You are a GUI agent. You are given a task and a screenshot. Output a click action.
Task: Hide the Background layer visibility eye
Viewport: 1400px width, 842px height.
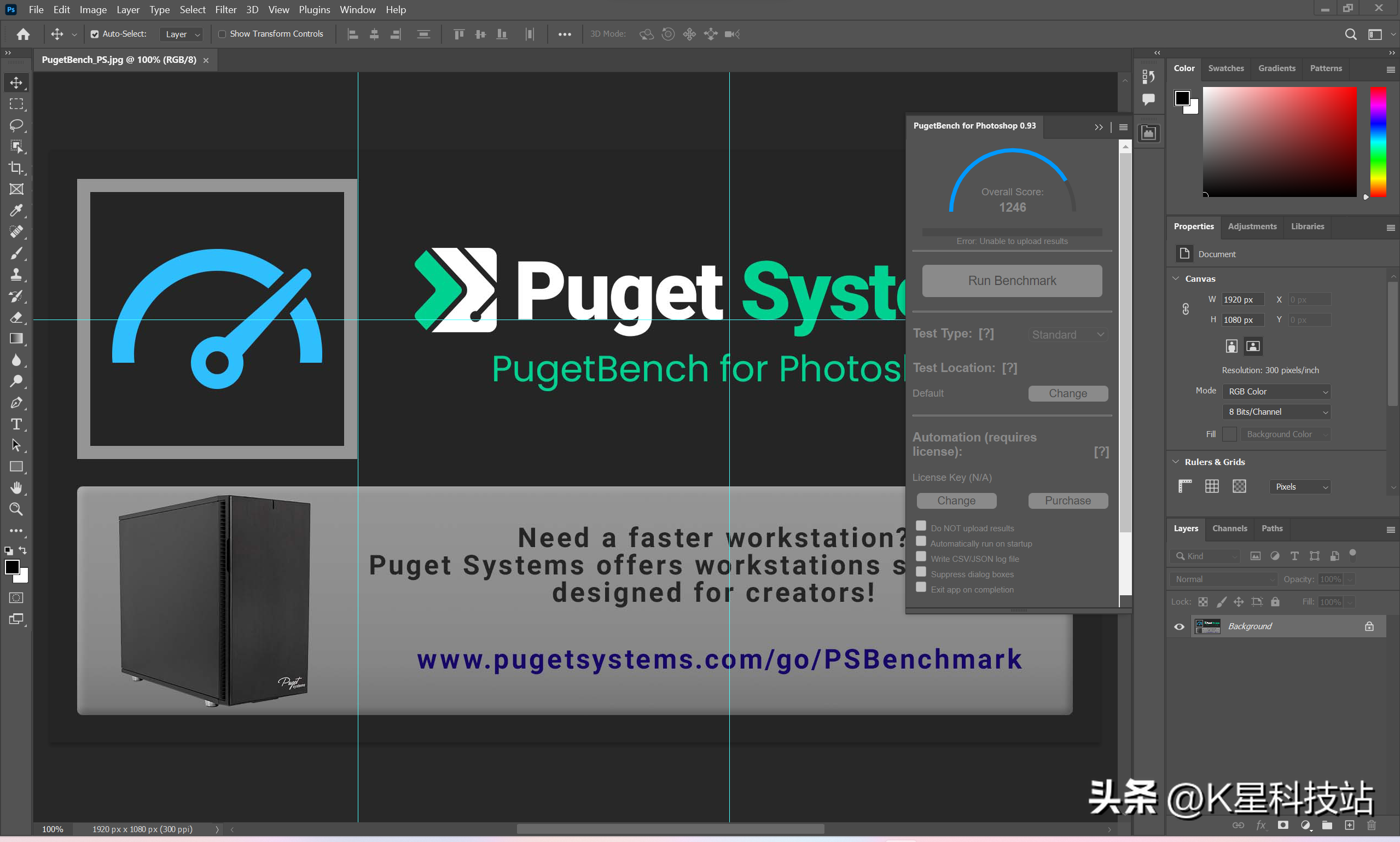point(1180,626)
